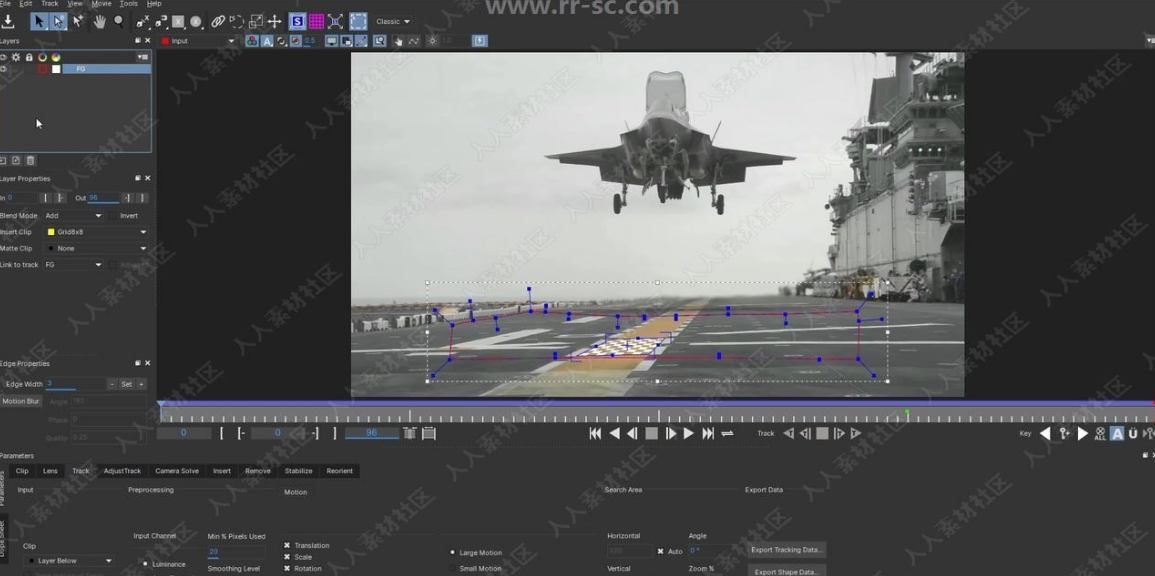This screenshot has height=576, width=1155.
Task: Click the Motion Blur button
Action: pyautogui.click(x=21, y=401)
